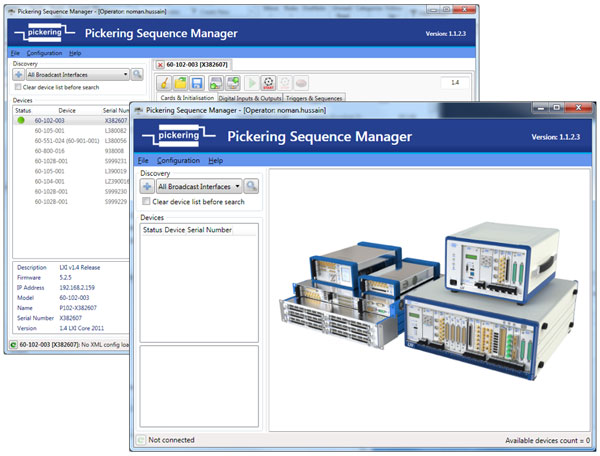Click the Name value P102-X382607

click(x=78, y=308)
